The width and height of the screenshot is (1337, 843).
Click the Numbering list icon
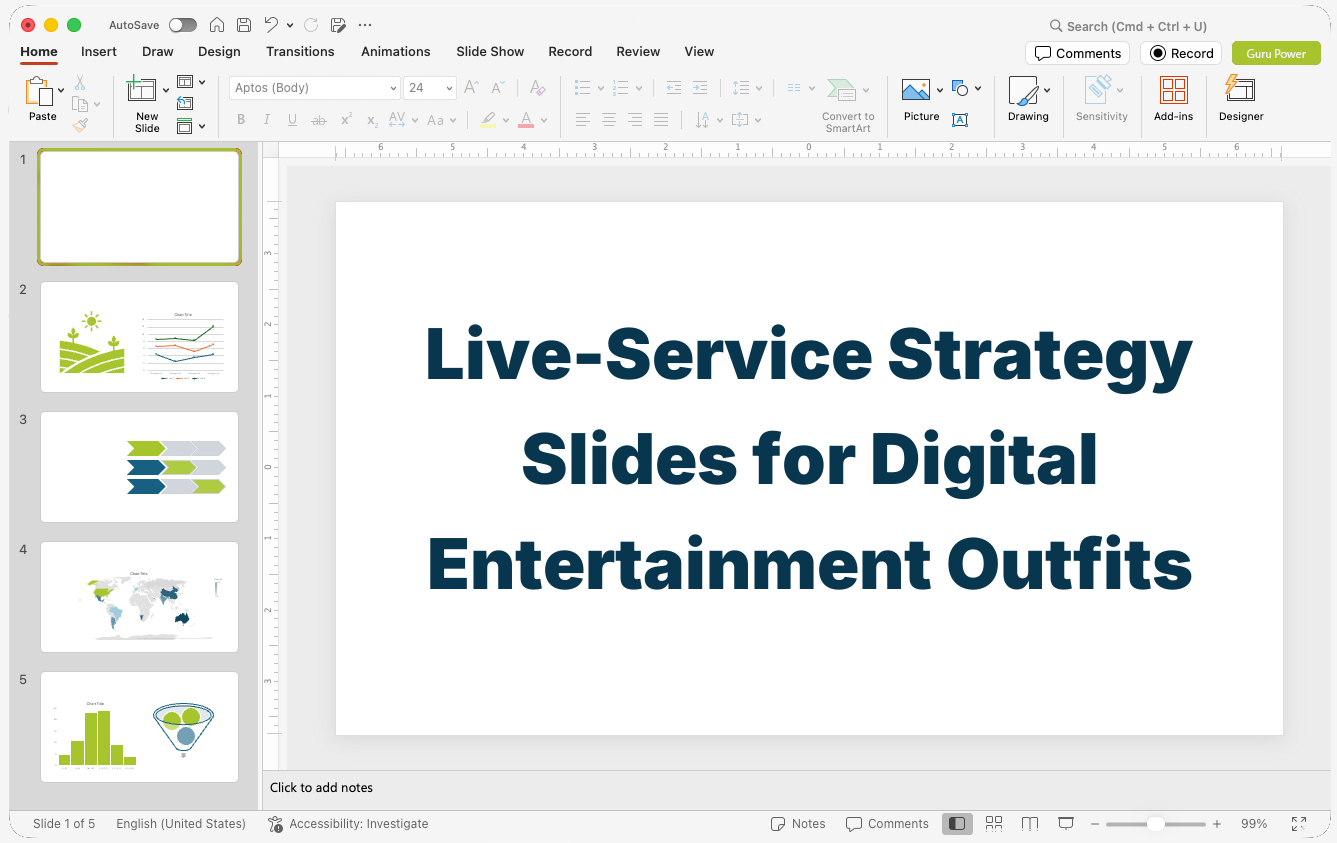[620, 88]
